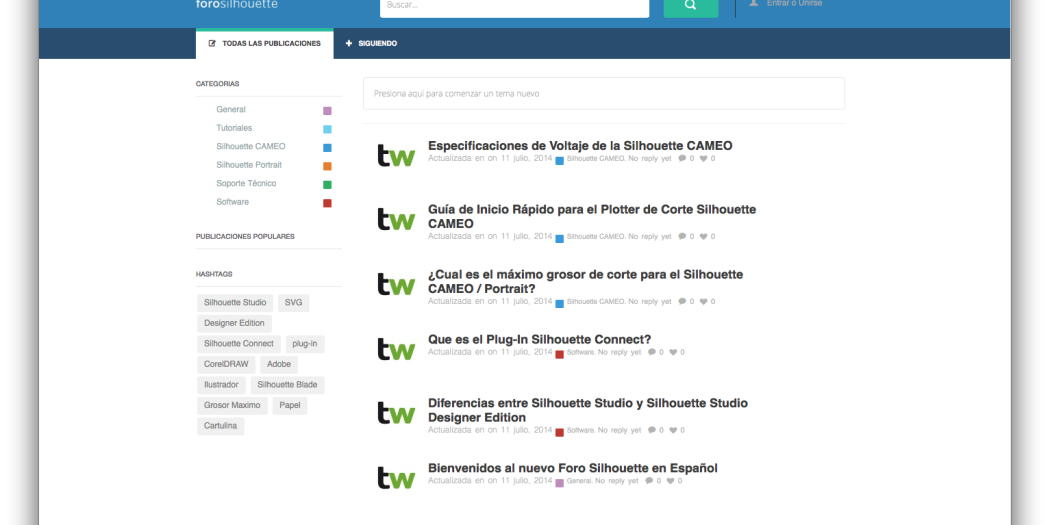Viewport: 1050px width, 525px height.
Task: Open avatar of Plug-In Silhouette Connect post
Action: pos(396,348)
